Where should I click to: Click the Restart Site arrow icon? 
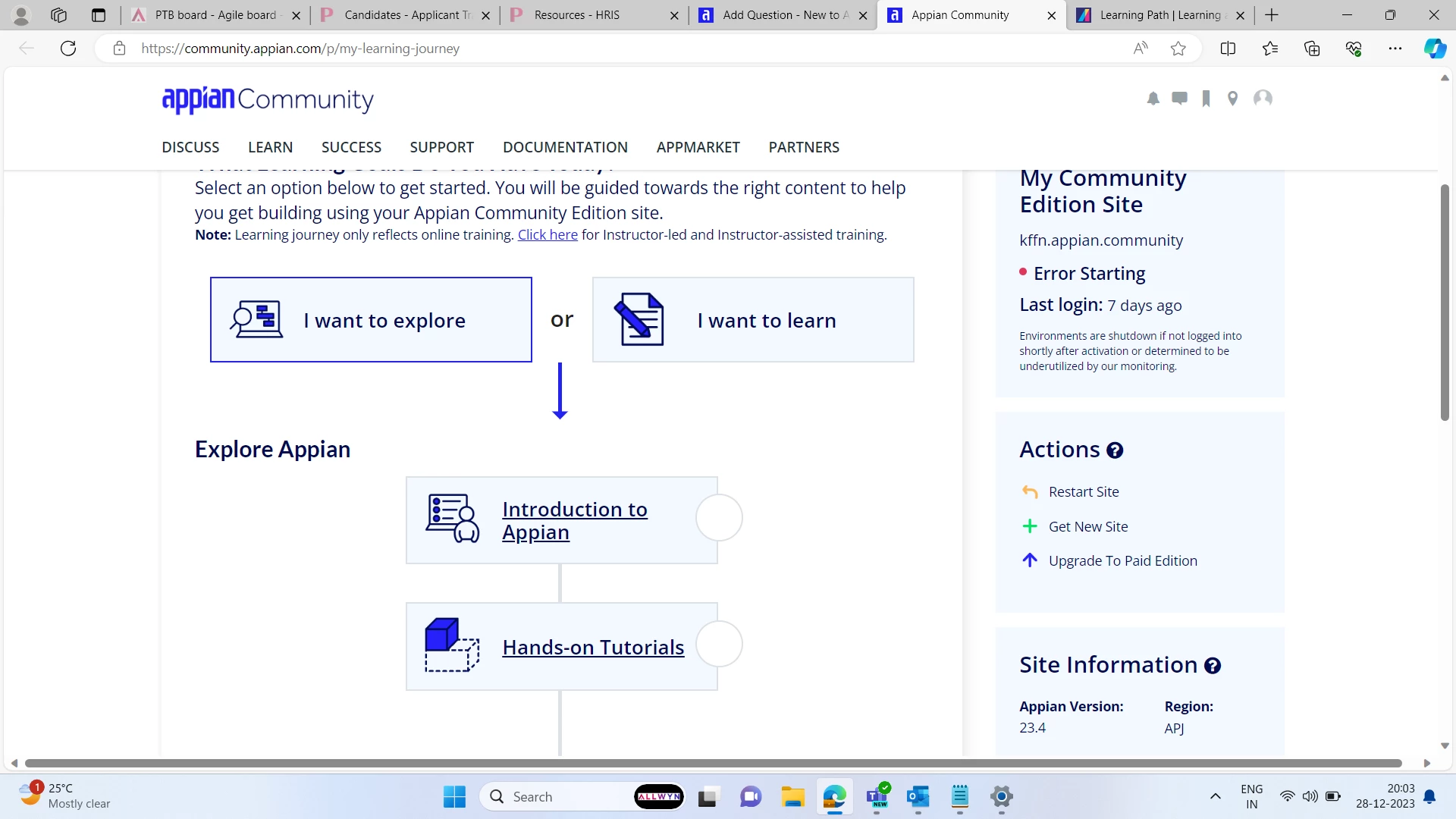click(1030, 492)
